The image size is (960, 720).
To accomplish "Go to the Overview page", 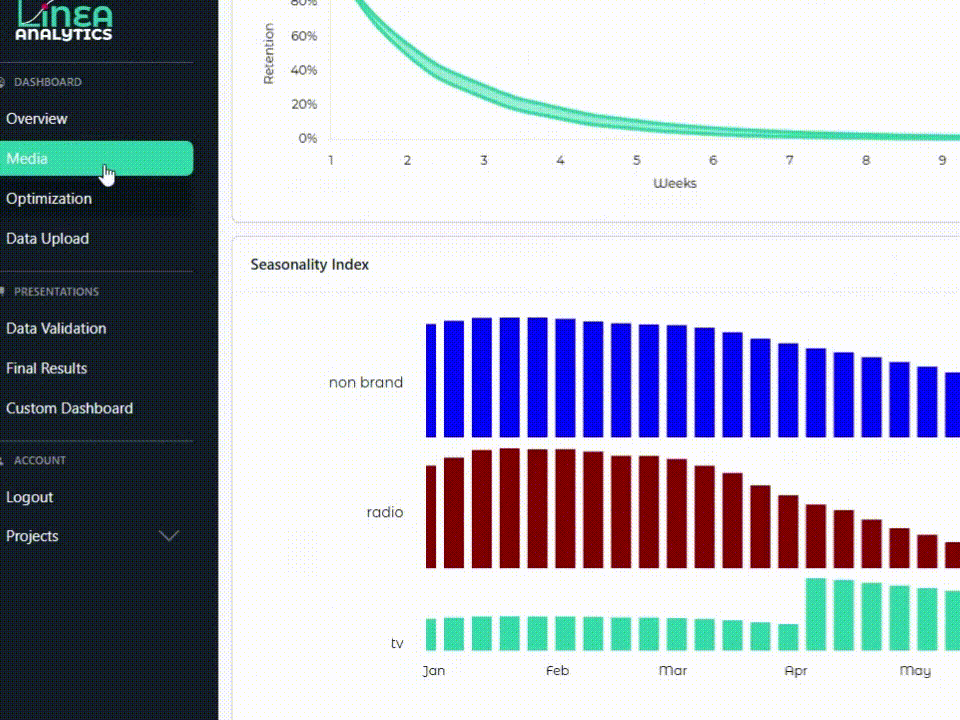I will [x=37, y=119].
